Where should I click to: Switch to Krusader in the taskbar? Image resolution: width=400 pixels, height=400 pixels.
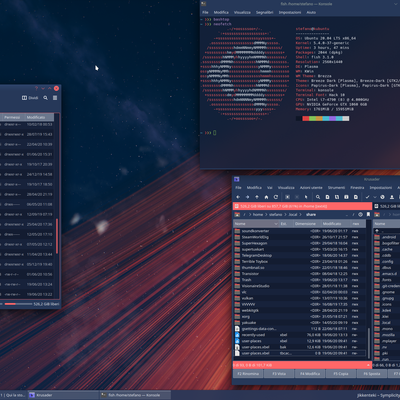click(63, 395)
